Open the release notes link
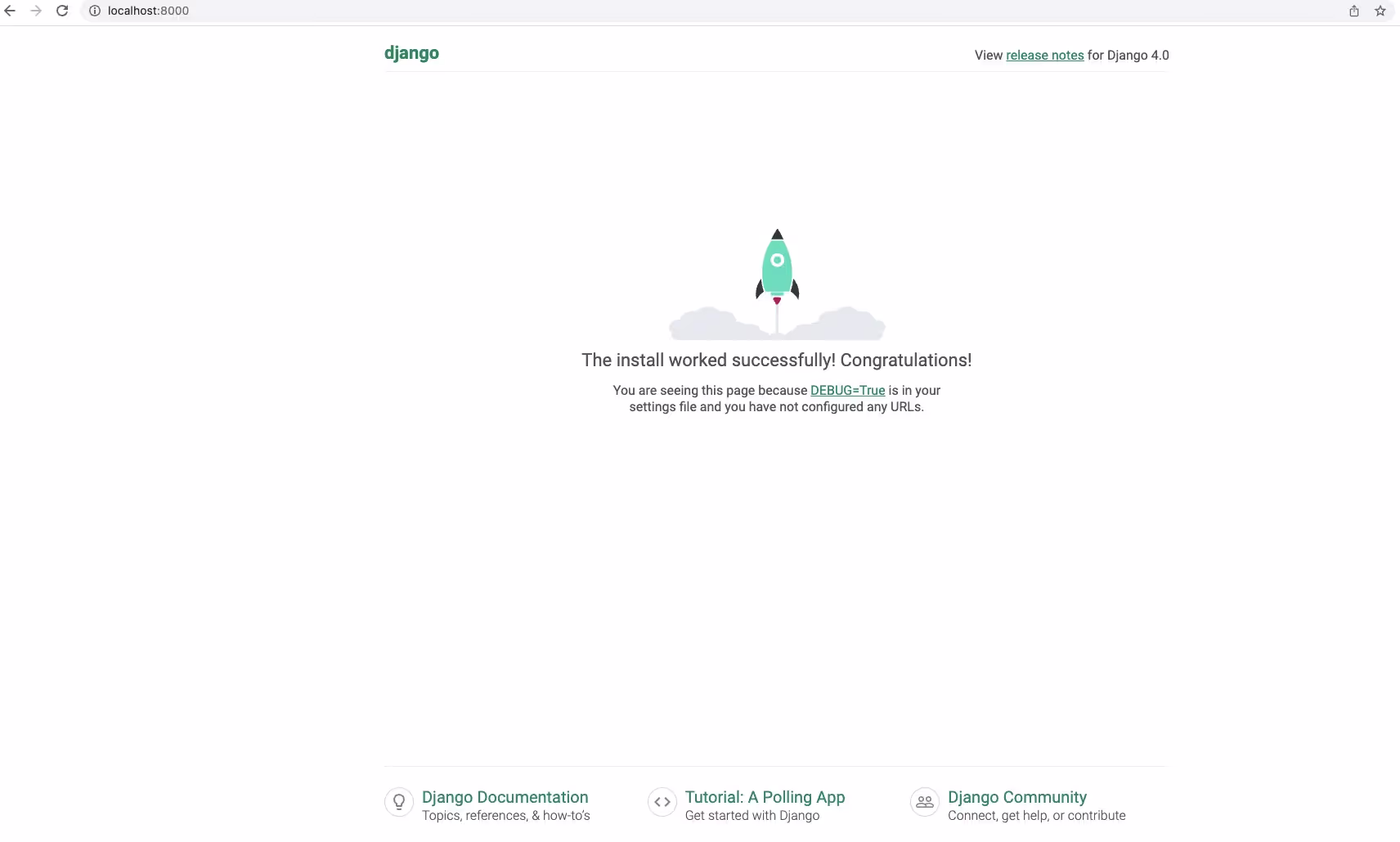 click(1044, 55)
